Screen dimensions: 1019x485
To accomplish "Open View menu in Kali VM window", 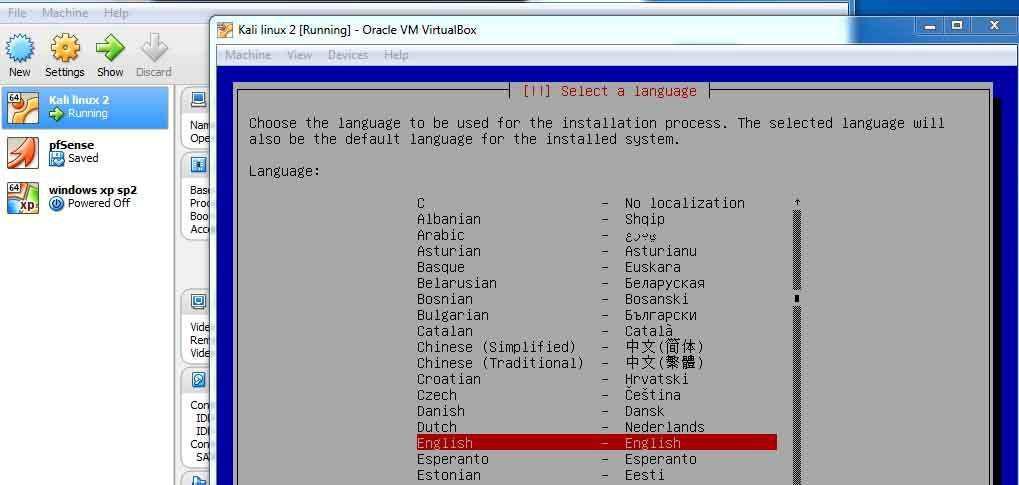I will click(x=300, y=55).
